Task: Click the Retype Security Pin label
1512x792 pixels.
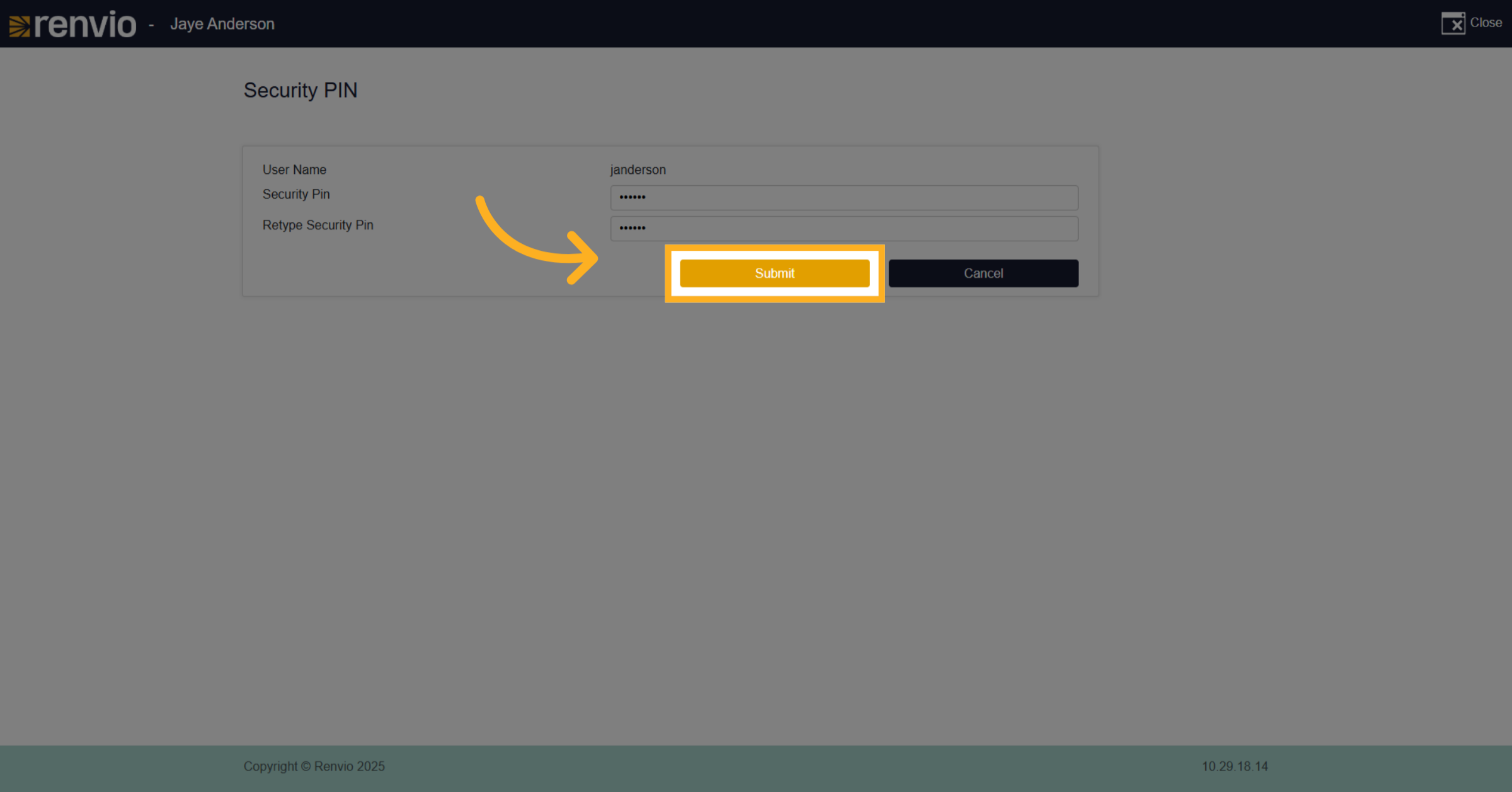Action: click(318, 225)
